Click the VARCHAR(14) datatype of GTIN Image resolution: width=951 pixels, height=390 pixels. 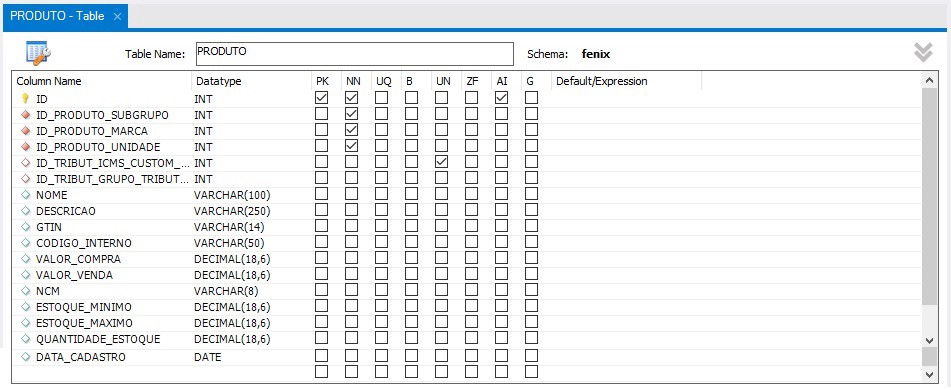click(229, 227)
